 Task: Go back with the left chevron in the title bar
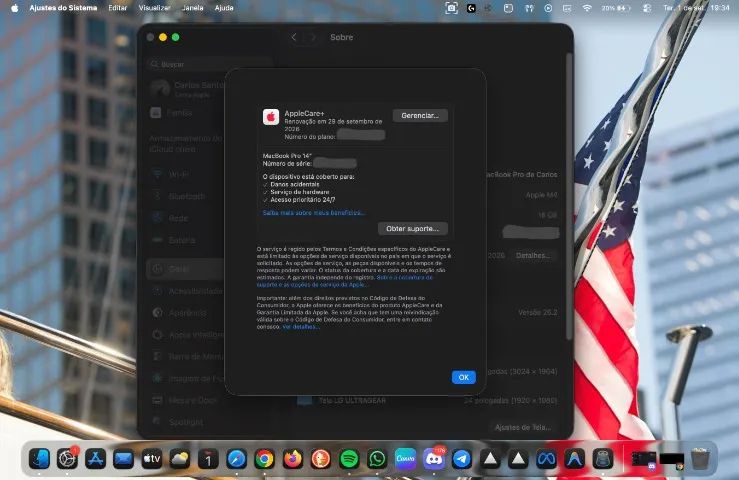pos(294,37)
